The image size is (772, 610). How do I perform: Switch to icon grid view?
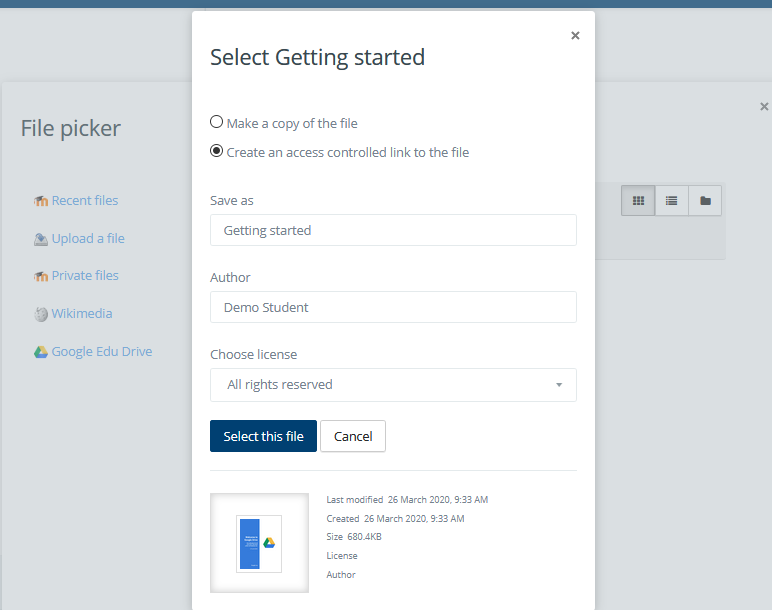(638, 201)
